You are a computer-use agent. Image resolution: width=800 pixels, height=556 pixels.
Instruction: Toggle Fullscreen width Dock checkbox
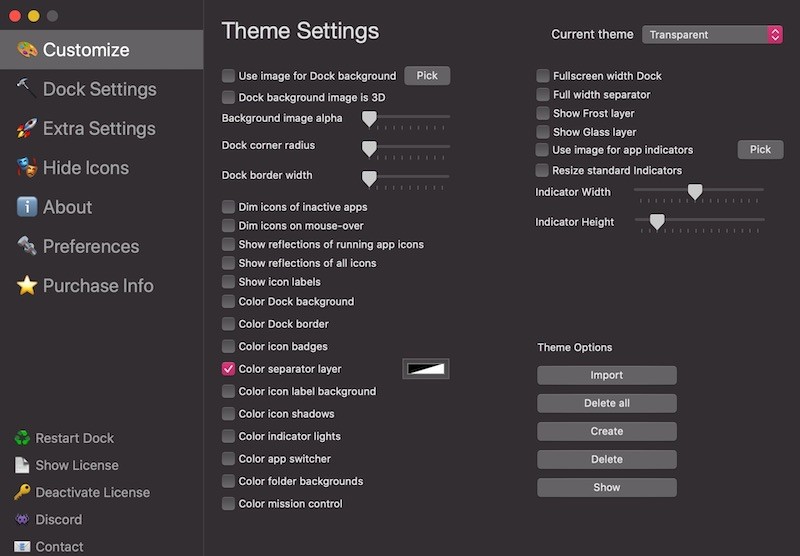[543, 76]
